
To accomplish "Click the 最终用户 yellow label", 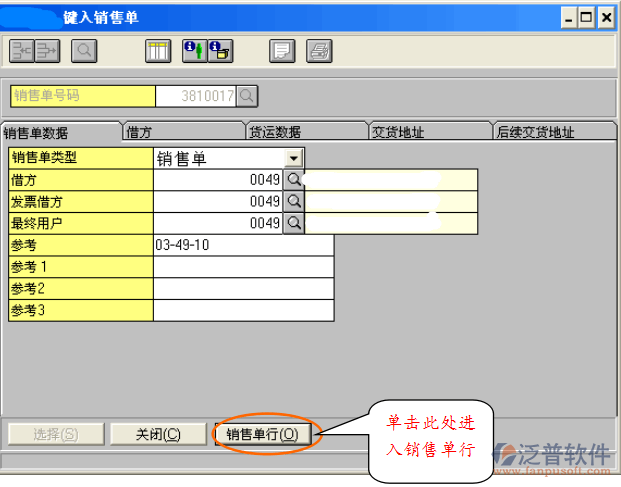I will tap(81, 223).
